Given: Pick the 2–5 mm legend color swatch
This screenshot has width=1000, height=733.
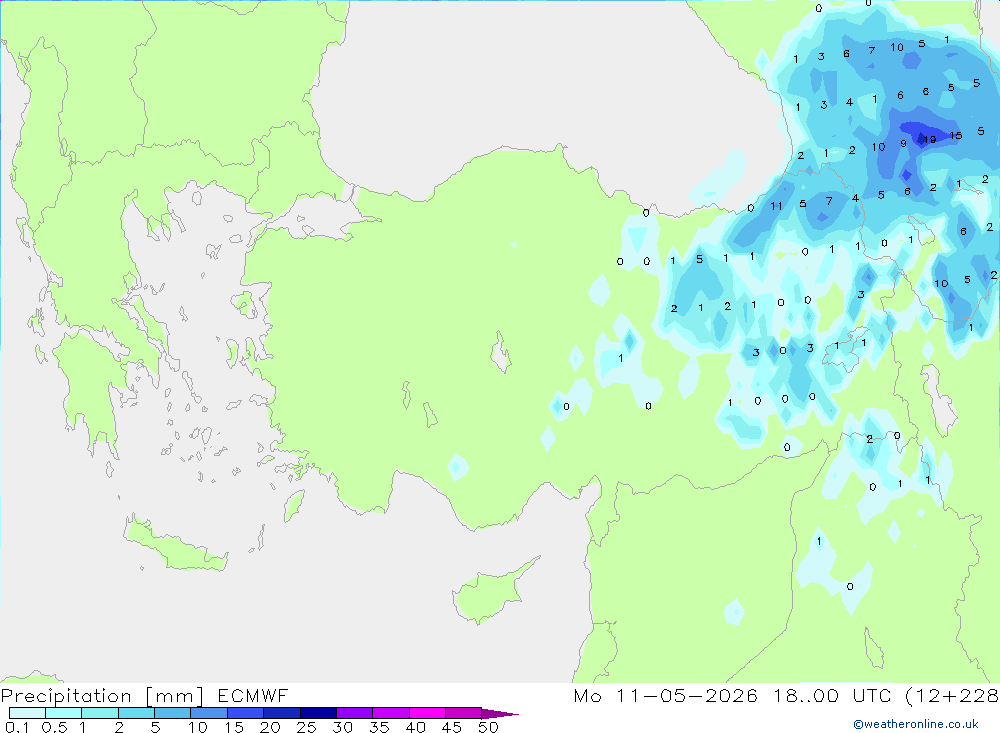Looking at the screenshot, I should coord(136,713).
